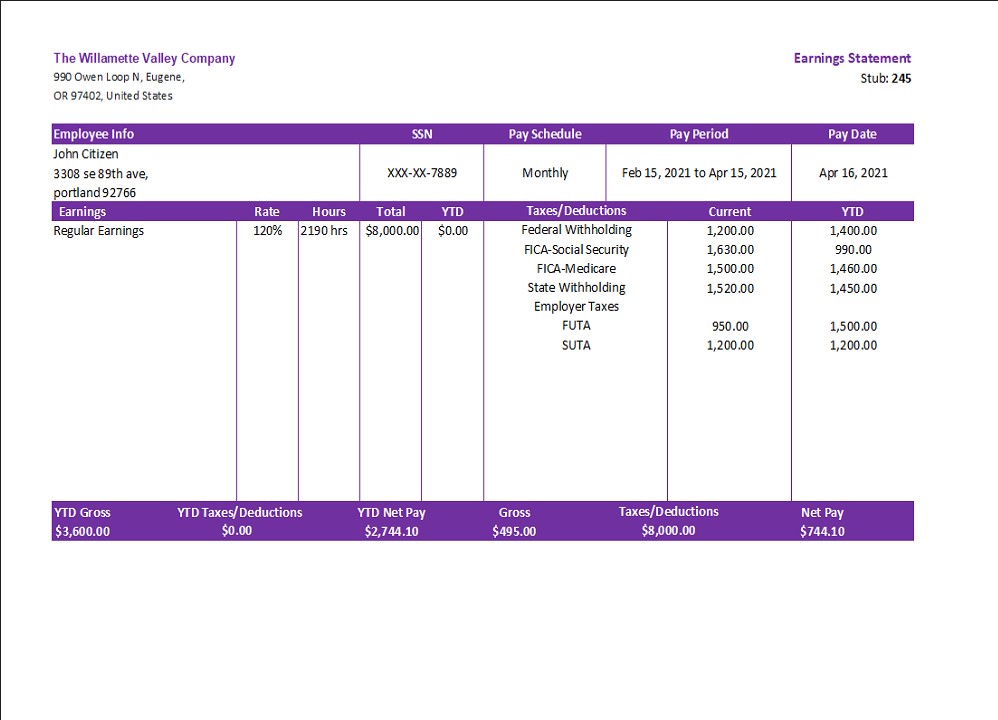The width and height of the screenshot is (998, 720).
Task: Select the Federal Withholding row label
Action: click(576, 230)
